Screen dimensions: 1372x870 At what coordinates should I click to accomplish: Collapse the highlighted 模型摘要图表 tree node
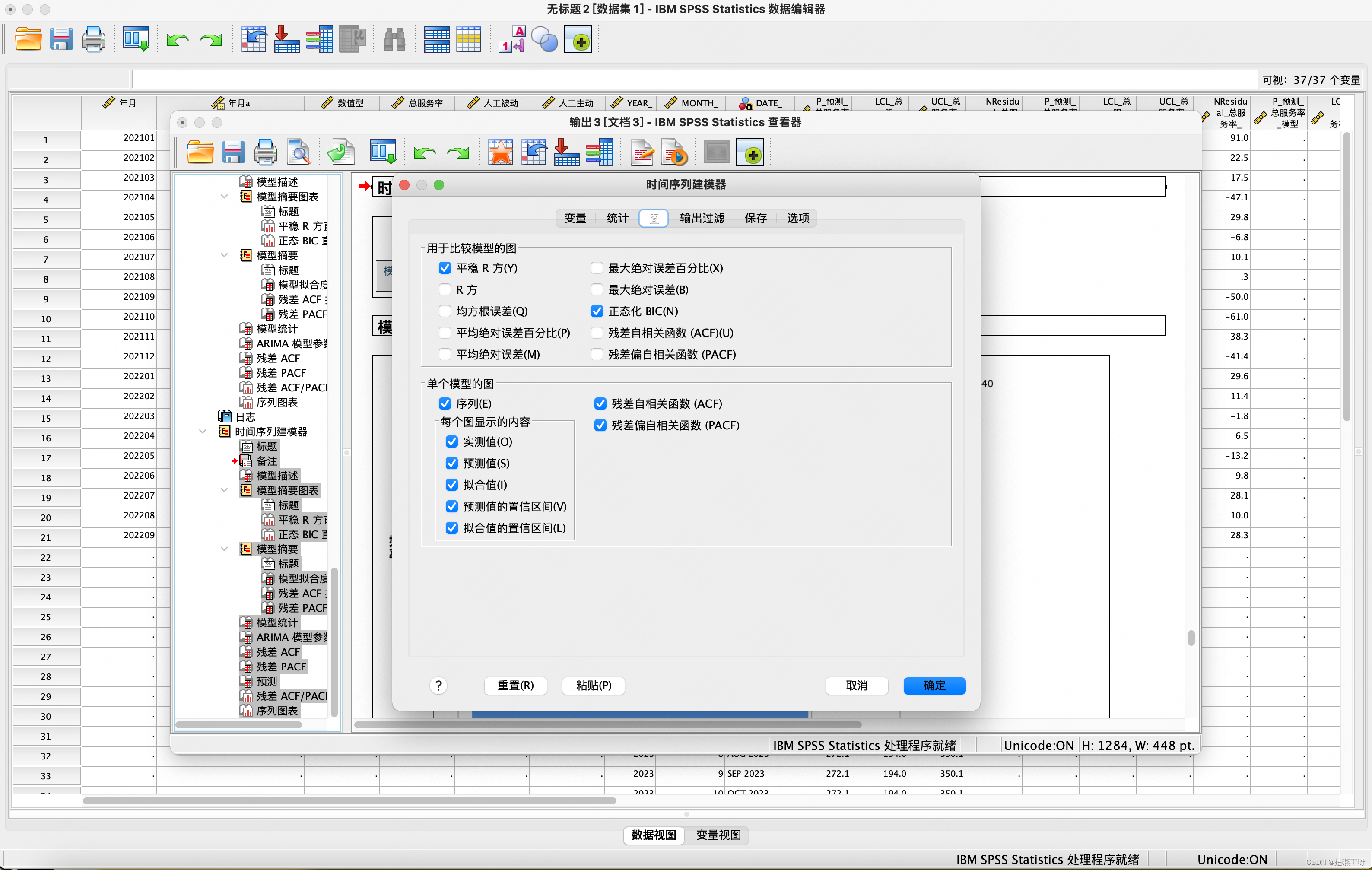224,491
